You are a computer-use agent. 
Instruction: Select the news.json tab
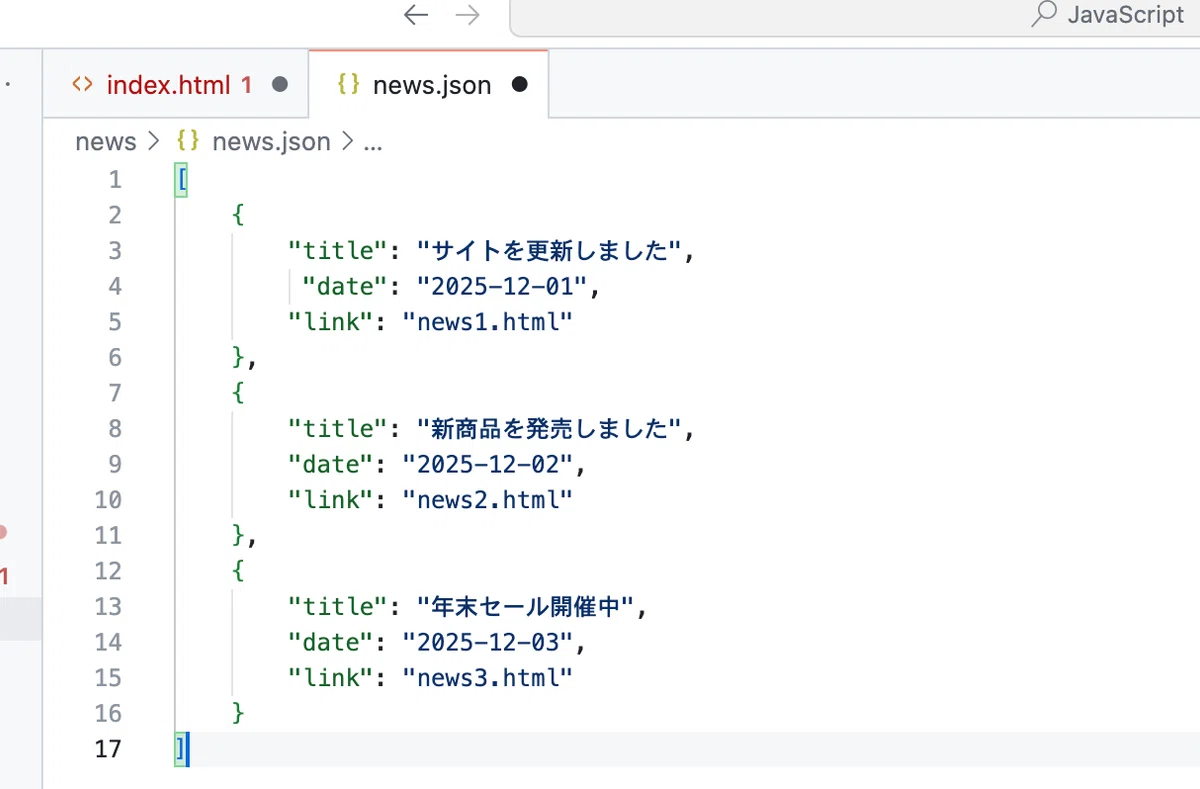coord(429,85)
